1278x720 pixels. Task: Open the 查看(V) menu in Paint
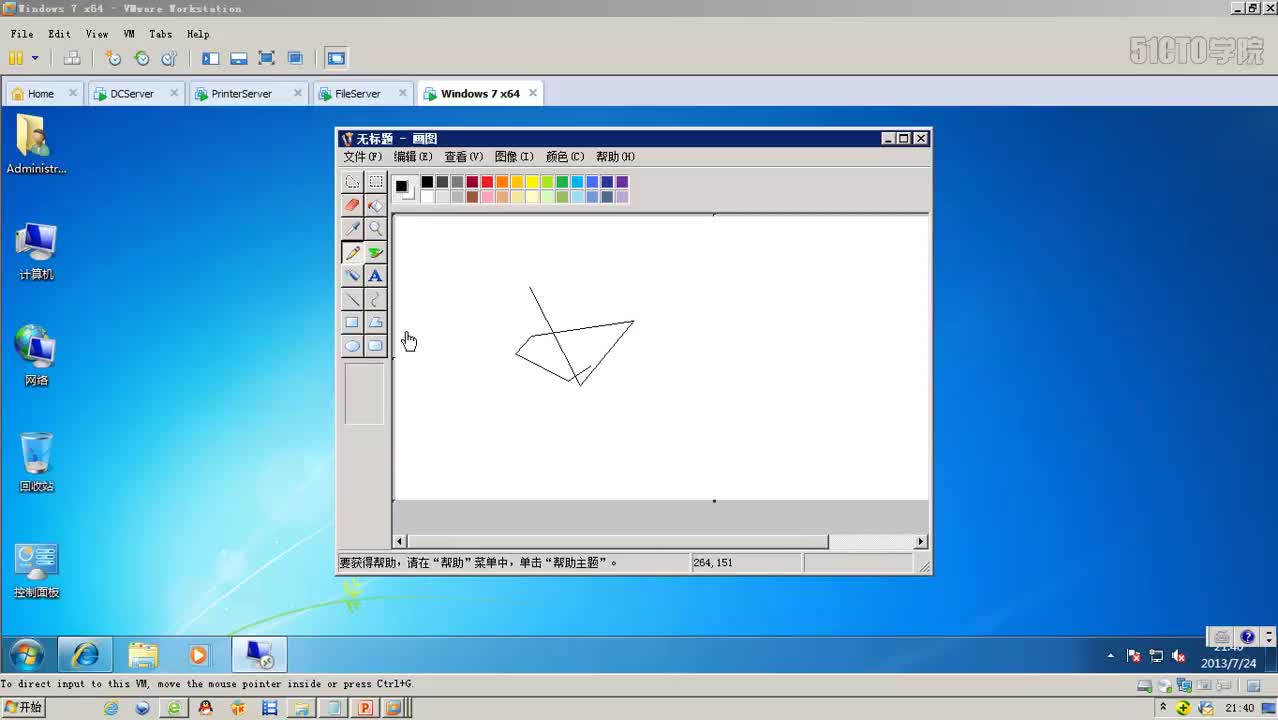[464, 157]
